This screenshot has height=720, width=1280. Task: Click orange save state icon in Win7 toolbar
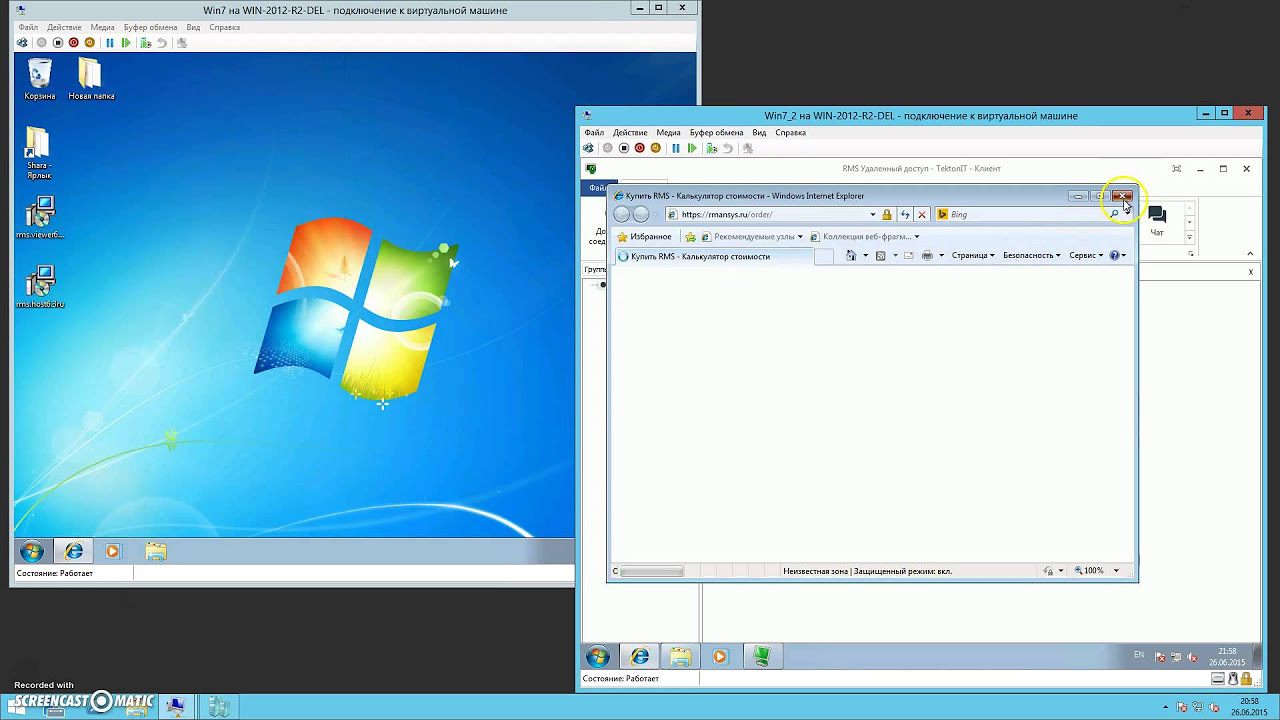(89, 43)
